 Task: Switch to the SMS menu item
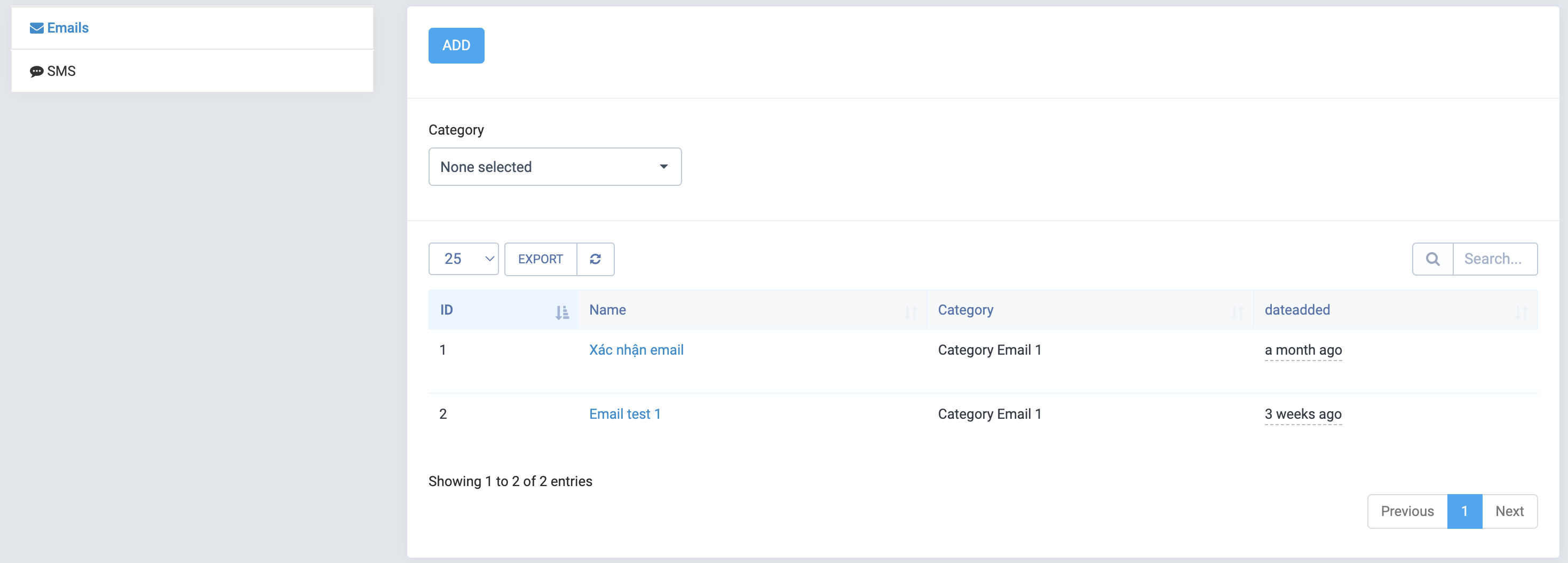pyautogui.click(x=61, y=71)
